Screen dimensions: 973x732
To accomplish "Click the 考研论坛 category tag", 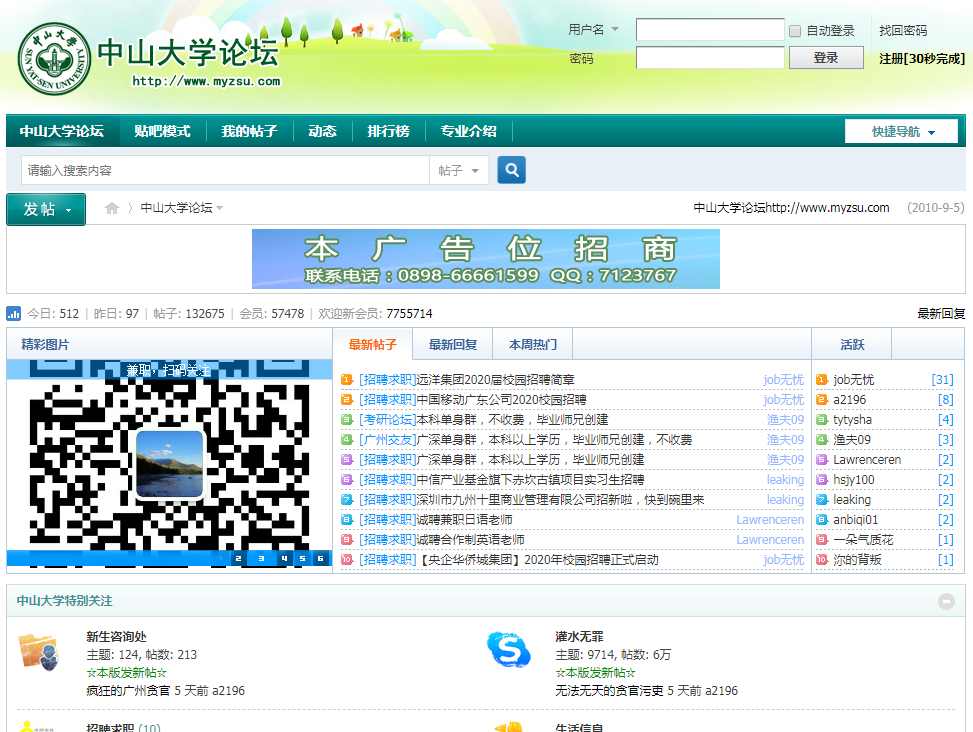I will click(387, 420).
